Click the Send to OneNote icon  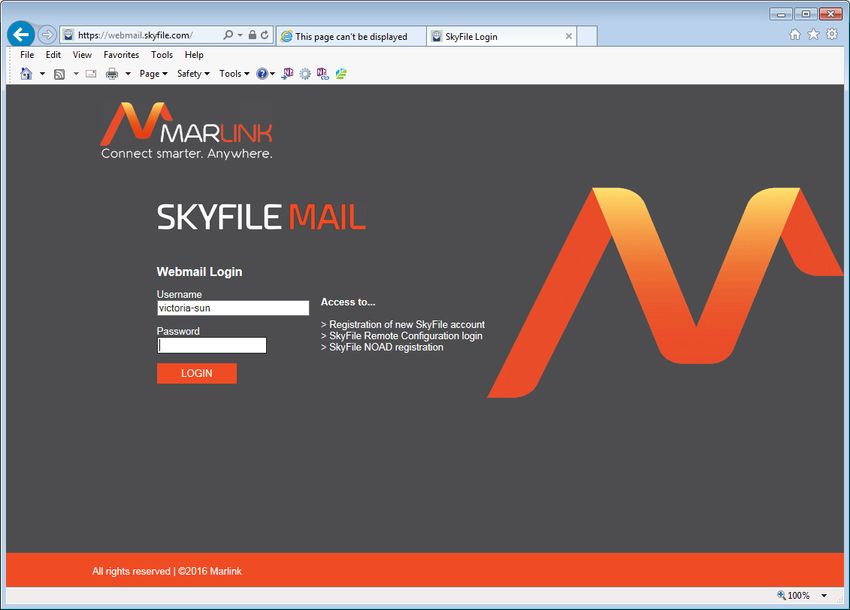pyautogui.click(x=287, y=74)
